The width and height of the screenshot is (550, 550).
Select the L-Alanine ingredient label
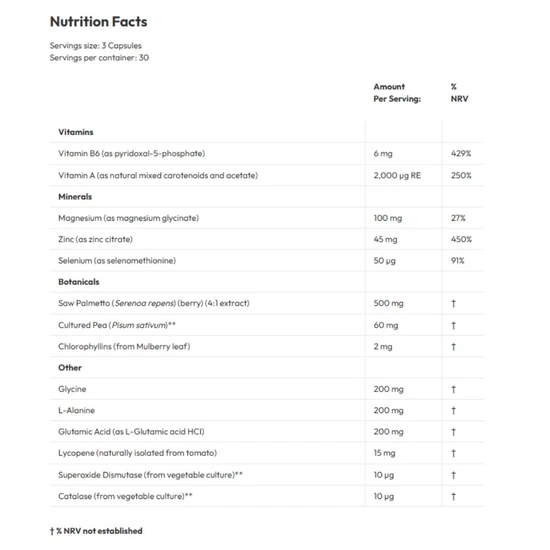(x=76, y=410)
